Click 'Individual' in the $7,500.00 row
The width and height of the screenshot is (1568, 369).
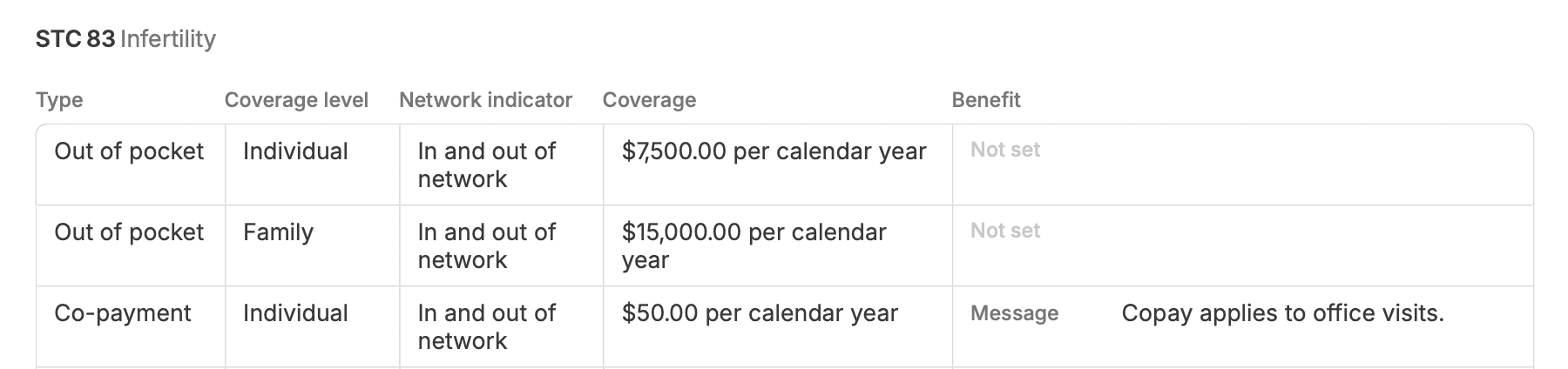pyautogui.click(x=295, y=151)
